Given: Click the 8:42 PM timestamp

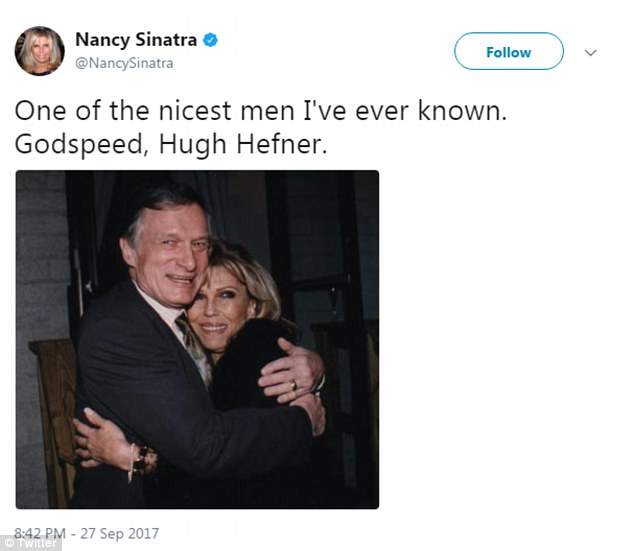Looking at the screenshot, I should [39, 533].
